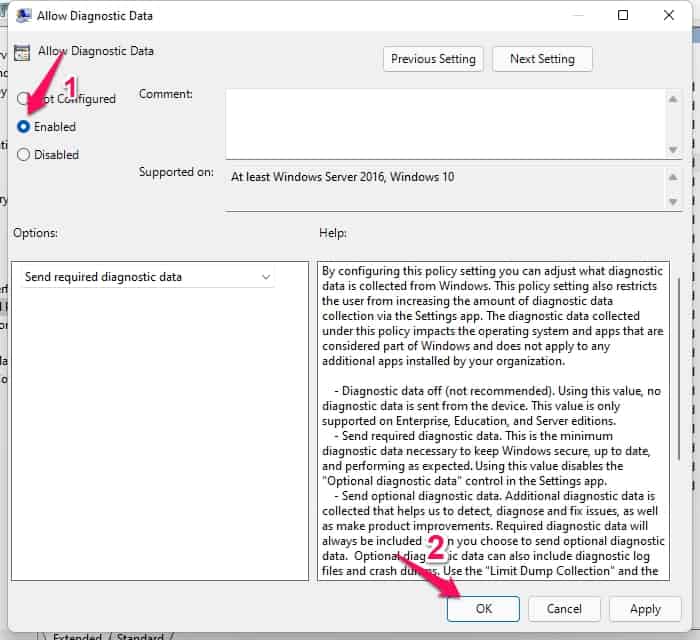This screenshot has height=640, width=700.
Task: Go to Next Setting
Action: [x=542, y=59]
